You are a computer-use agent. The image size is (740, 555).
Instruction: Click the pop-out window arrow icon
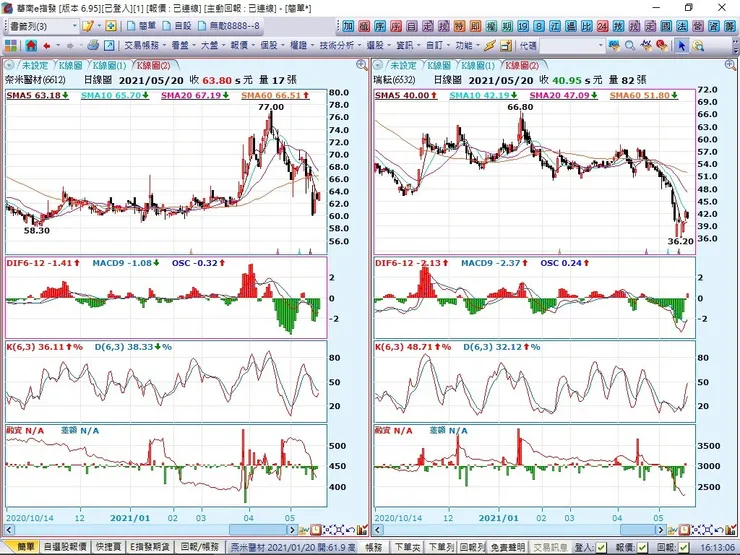(109, 46)
